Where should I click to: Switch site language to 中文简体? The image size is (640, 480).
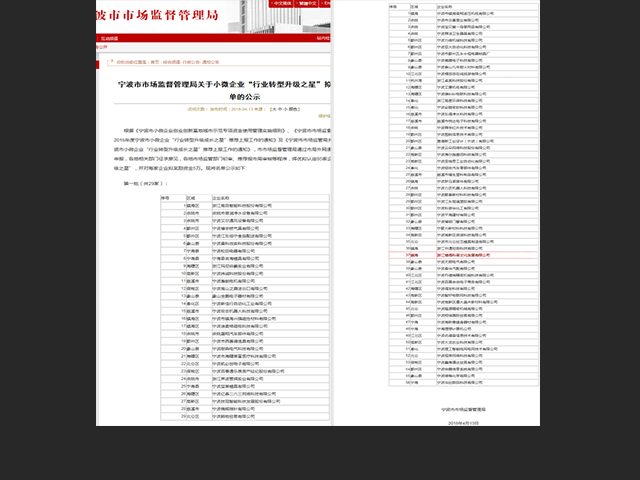click(281, 4)
